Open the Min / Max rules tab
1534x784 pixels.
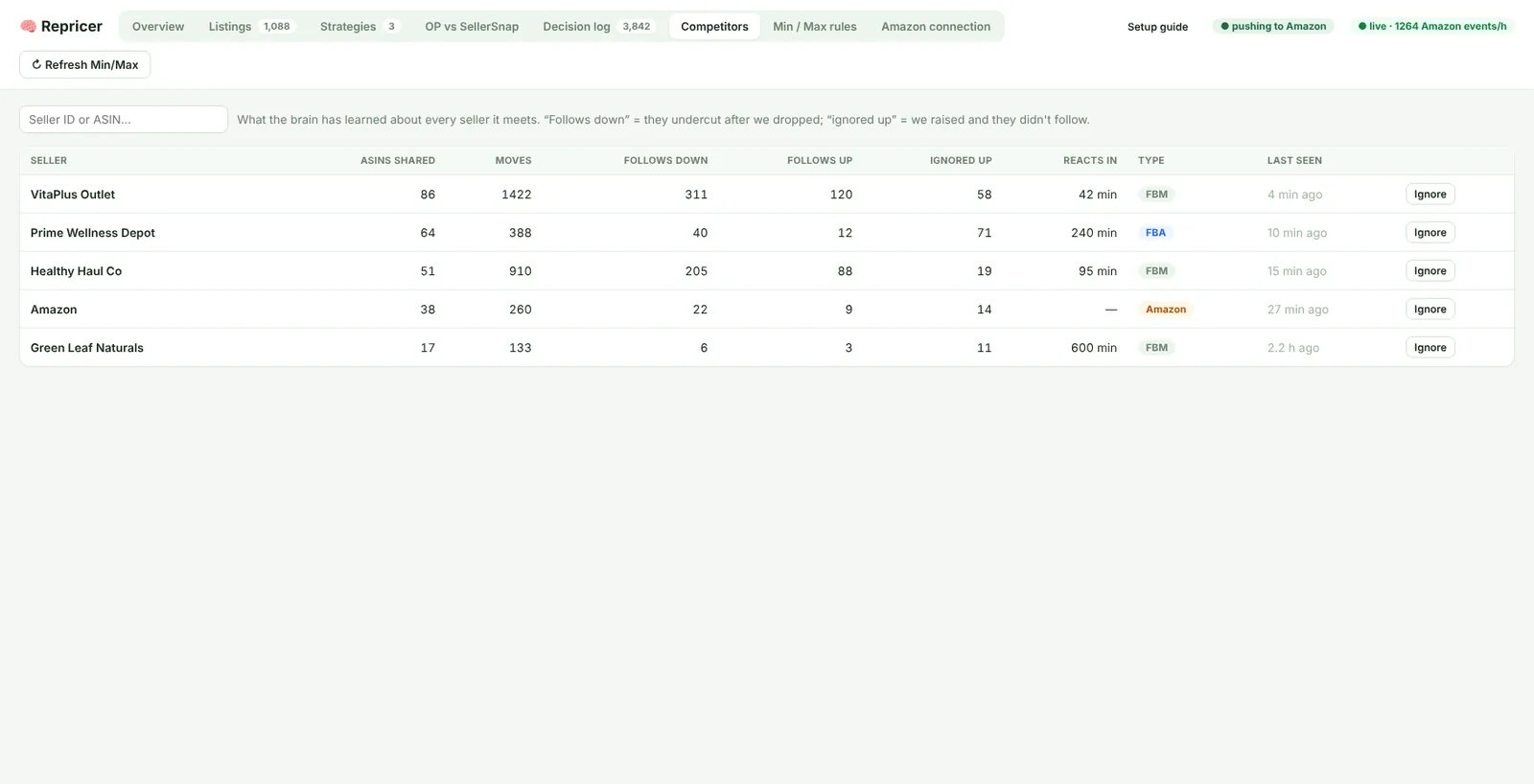click(815, 26)
